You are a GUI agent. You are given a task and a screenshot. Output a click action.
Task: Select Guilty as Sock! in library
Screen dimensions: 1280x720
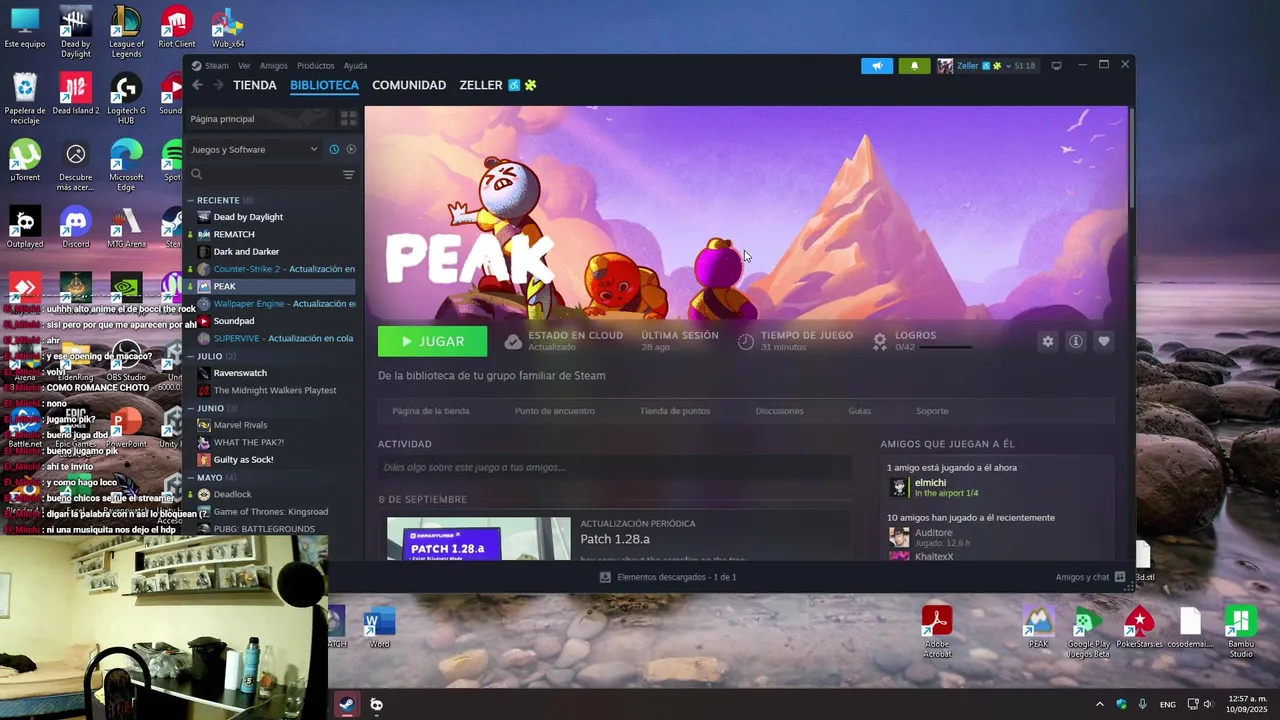tap(243, 460)
